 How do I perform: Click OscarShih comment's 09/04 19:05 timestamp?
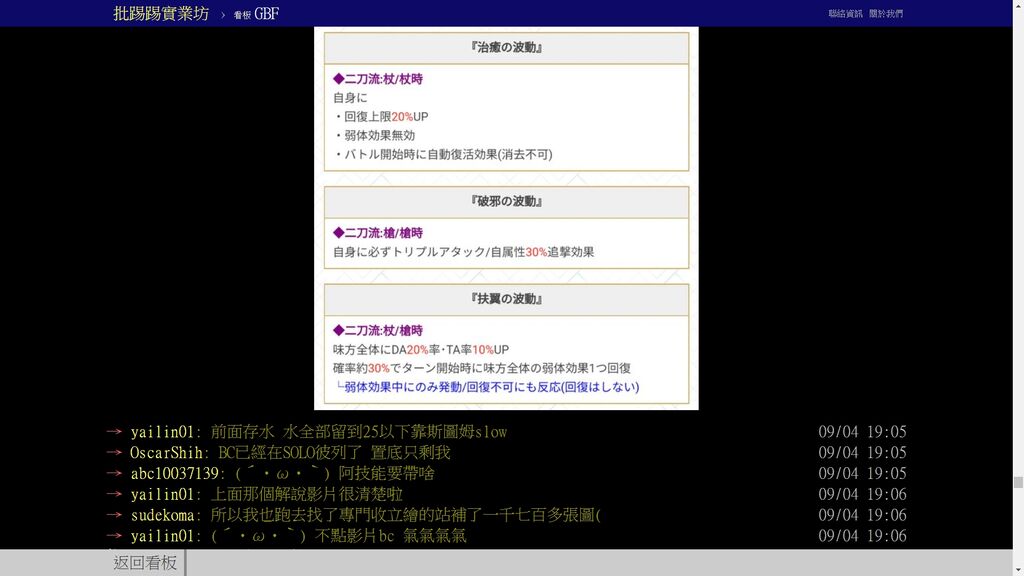tap(862, 453)
